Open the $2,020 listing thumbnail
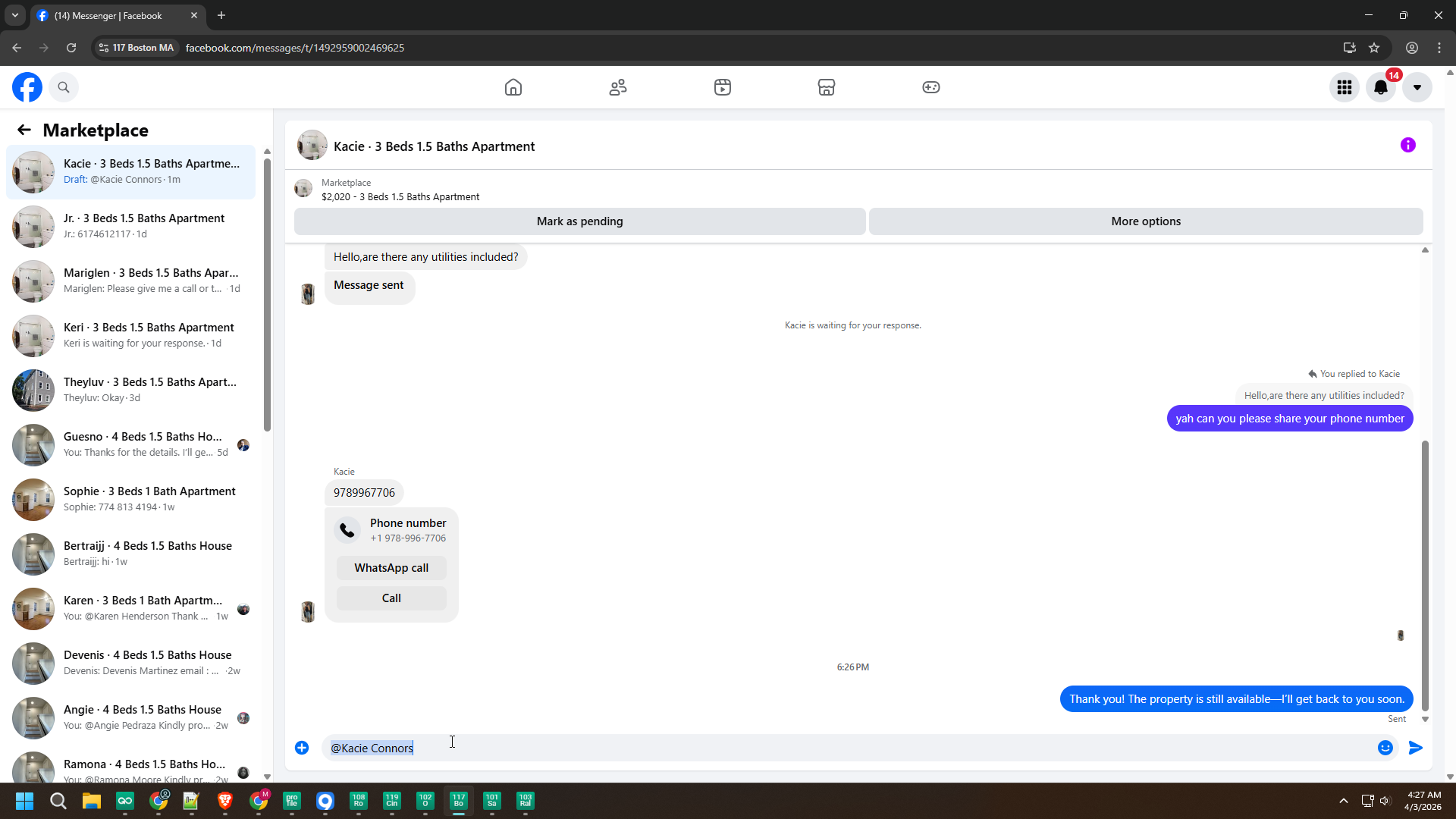 point(303,189)
